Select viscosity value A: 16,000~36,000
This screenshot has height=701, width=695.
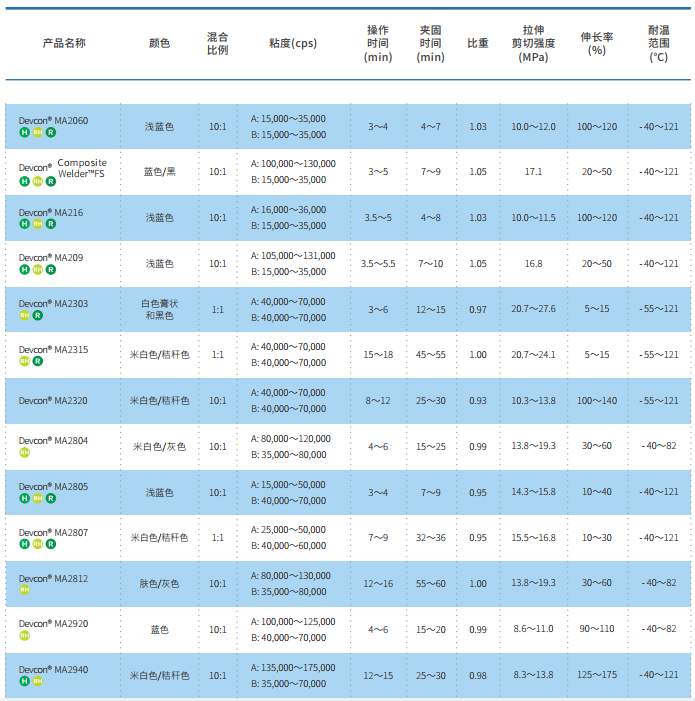pyautogui.click(x=288, y=210)
